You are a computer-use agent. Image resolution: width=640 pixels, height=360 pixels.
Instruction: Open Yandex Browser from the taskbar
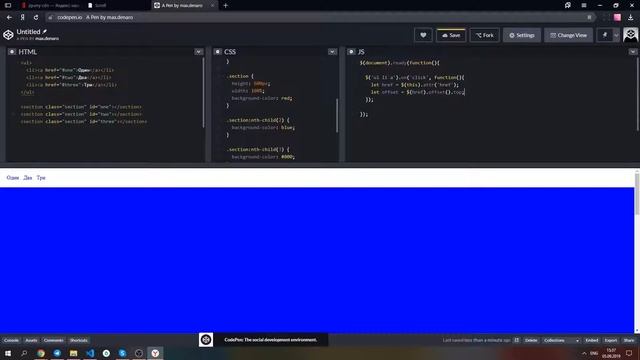coord(155,353)
